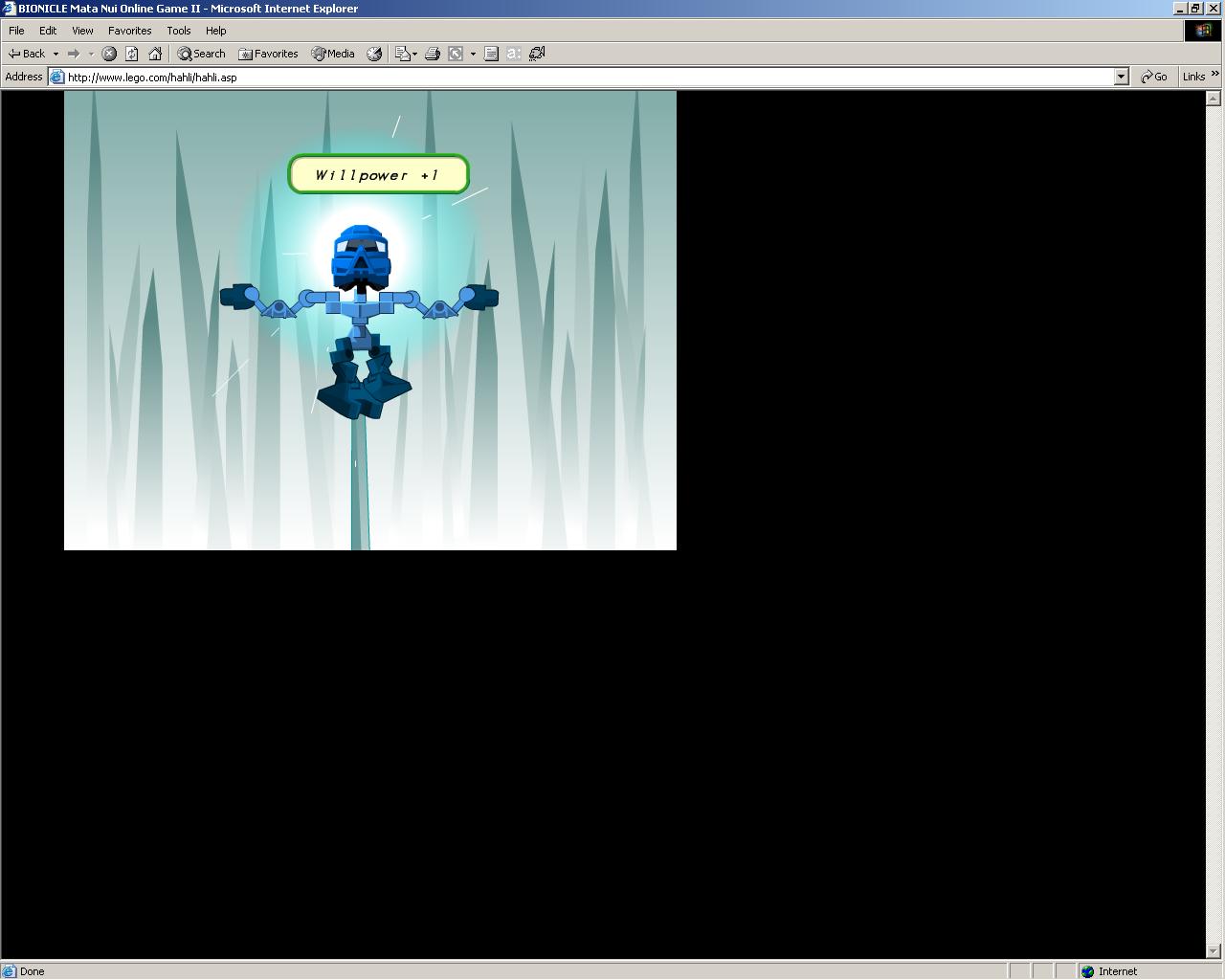The width and height of the screenshot is (1225, 980).
Task: Refresh the page with the Refresh icon
Action: tap(132, 54)
